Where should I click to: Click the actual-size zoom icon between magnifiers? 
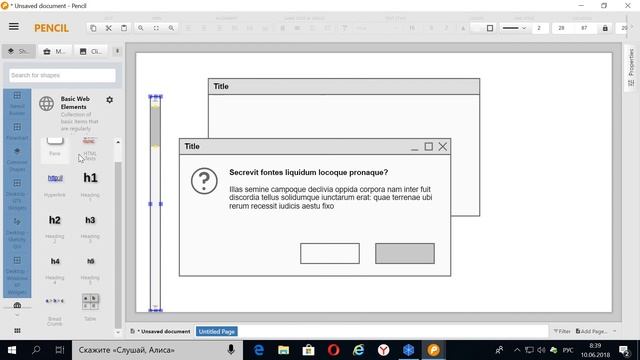pos(156,28)
